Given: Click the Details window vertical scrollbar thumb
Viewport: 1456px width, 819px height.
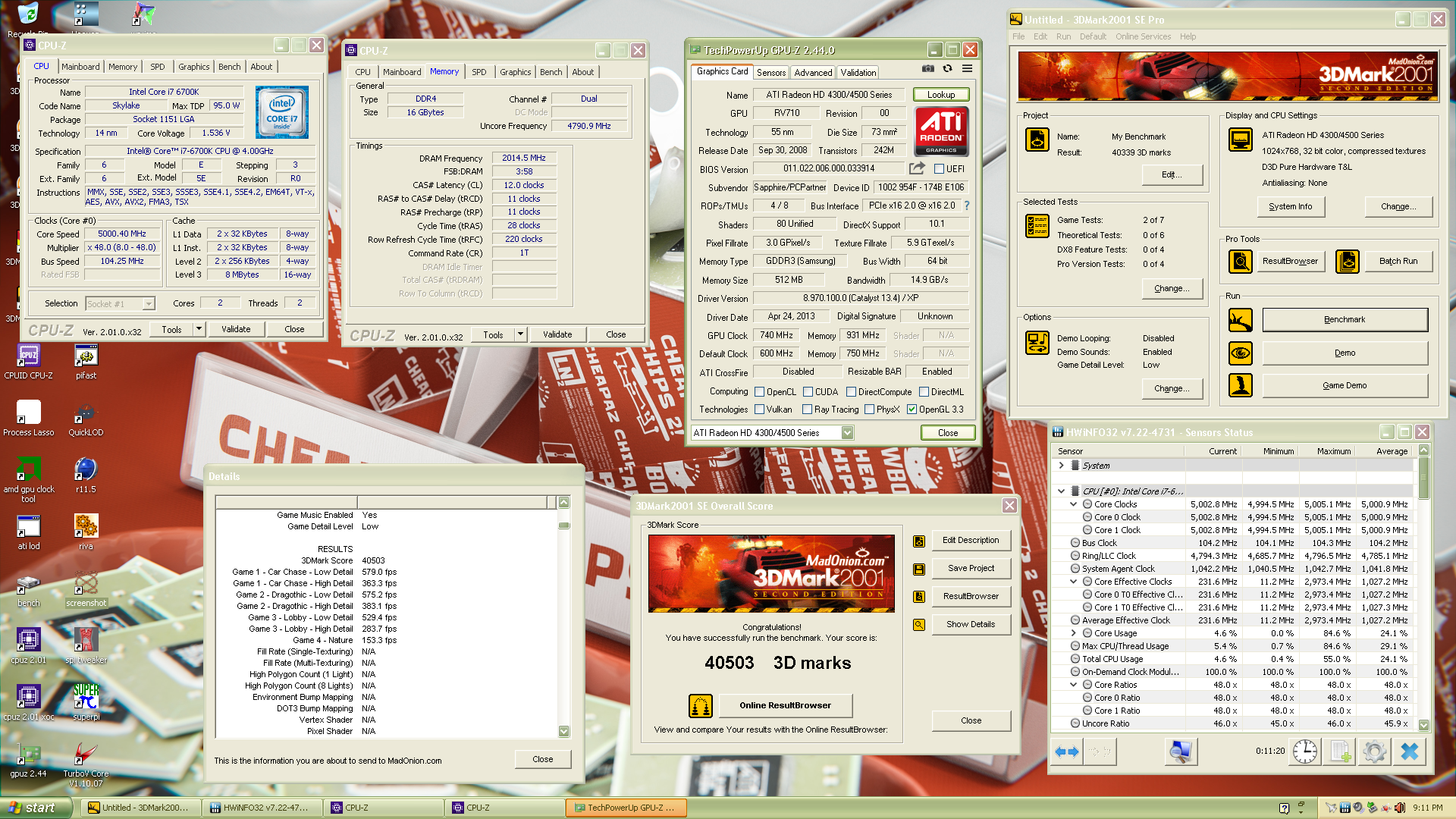Looking at the screenshot, I should point(563,526).
